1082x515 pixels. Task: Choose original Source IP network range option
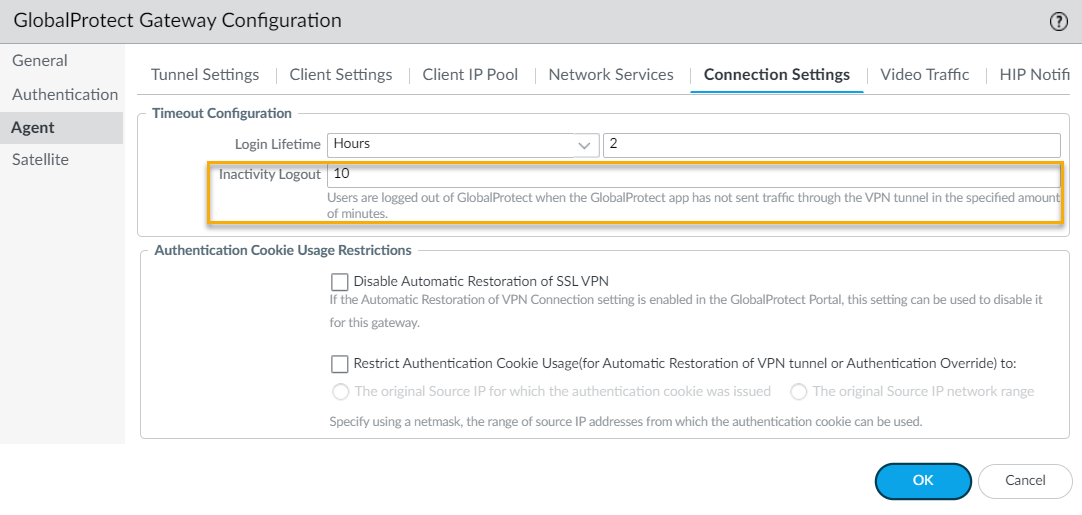(799, 392)
